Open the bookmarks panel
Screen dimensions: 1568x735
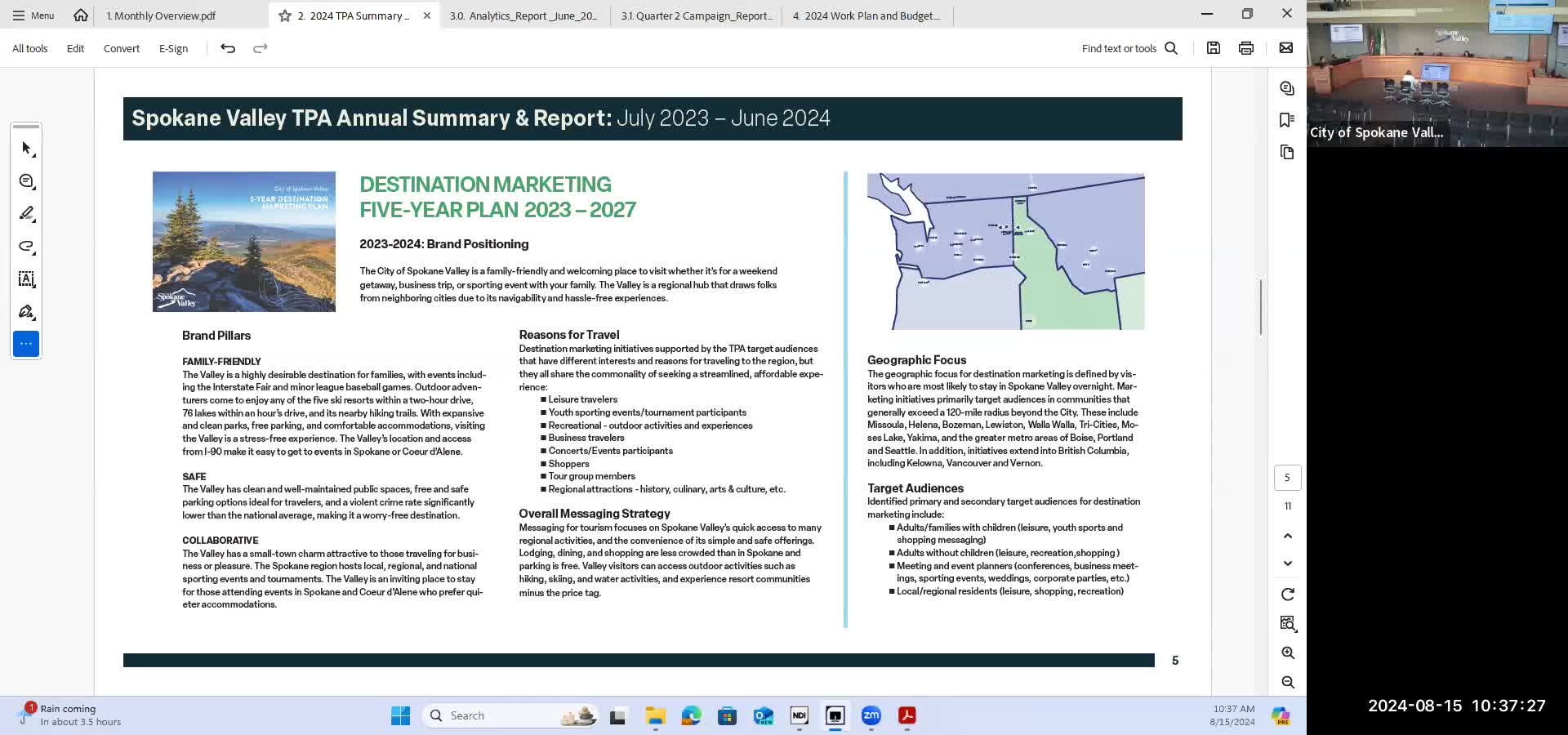click(x=1287, y=120)
